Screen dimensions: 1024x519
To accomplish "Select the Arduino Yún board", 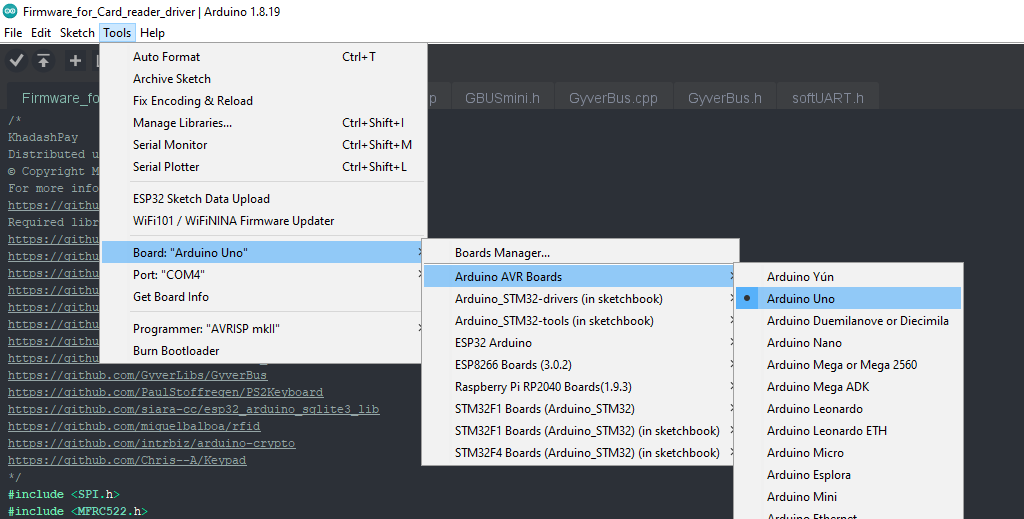I will 848,277.
